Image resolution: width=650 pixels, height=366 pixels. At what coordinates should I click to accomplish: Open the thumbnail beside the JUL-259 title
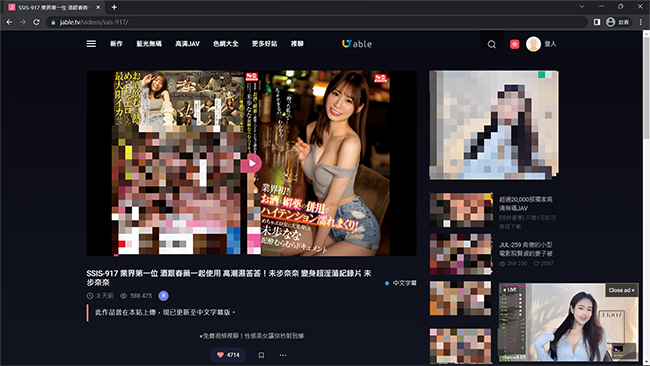(461, 254)
